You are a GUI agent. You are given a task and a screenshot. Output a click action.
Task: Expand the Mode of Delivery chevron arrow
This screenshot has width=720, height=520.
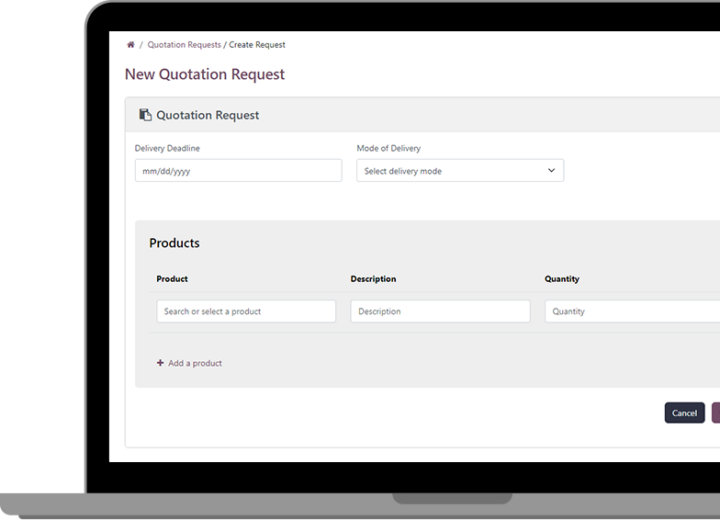(x=551, y=170)
